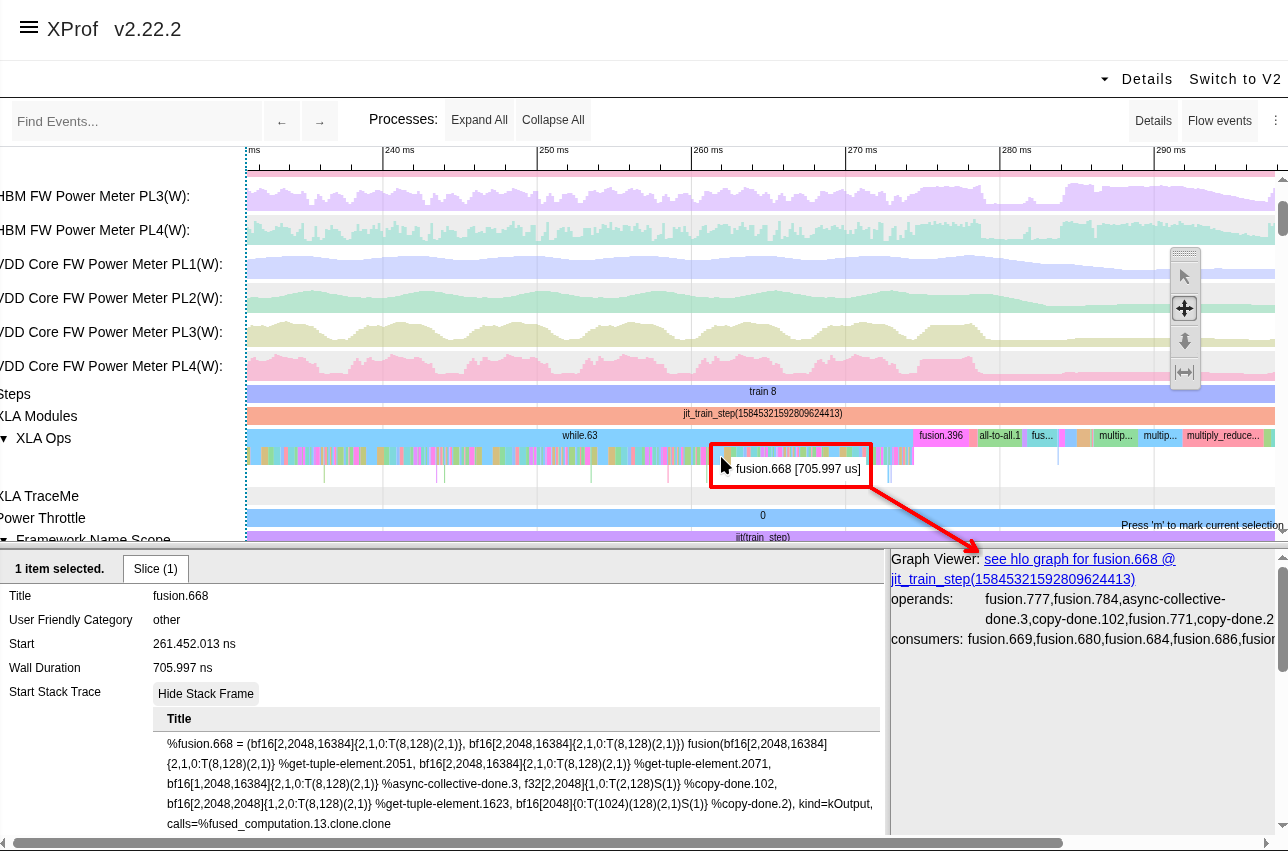The image size is (1288, 851).
Task: Collapse the XLA Ops track
Action: tap(4, 439)
